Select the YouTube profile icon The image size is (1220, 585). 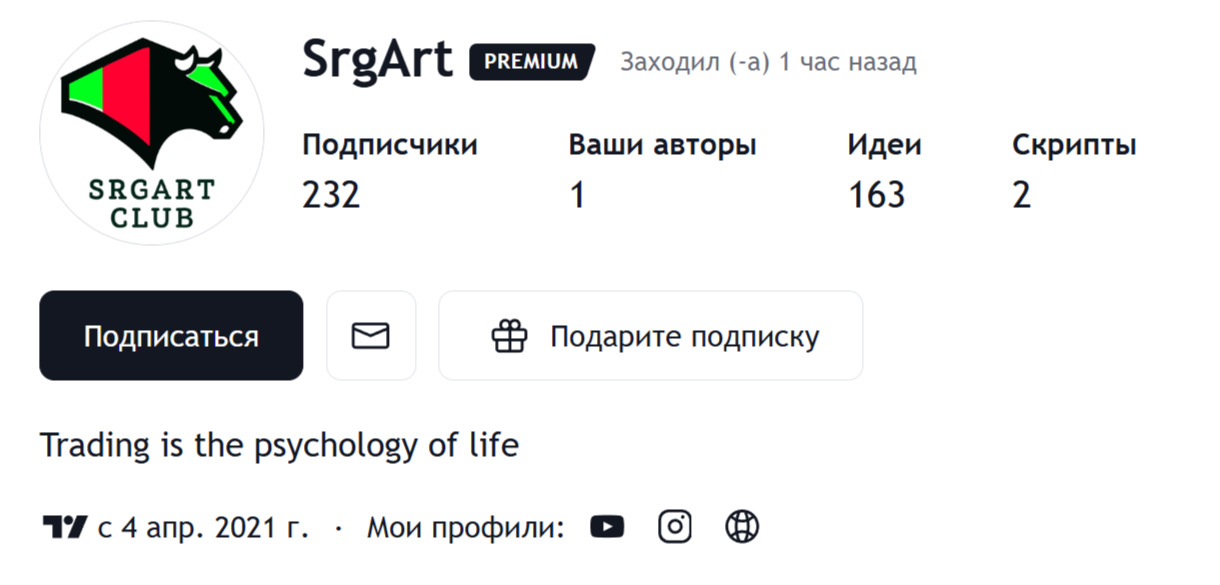608,524
